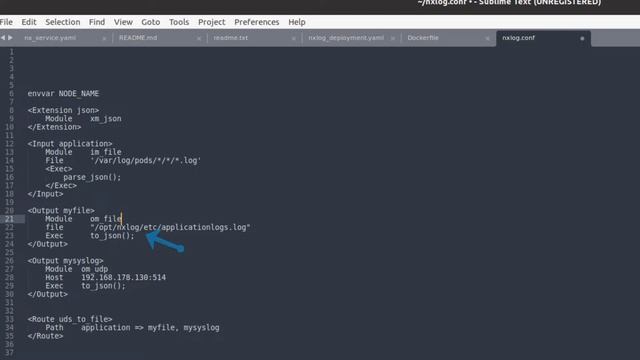This screenshot has height=360, width=640.
Task: Select the nxlog.conf tab
Action: tap(518, 38)
